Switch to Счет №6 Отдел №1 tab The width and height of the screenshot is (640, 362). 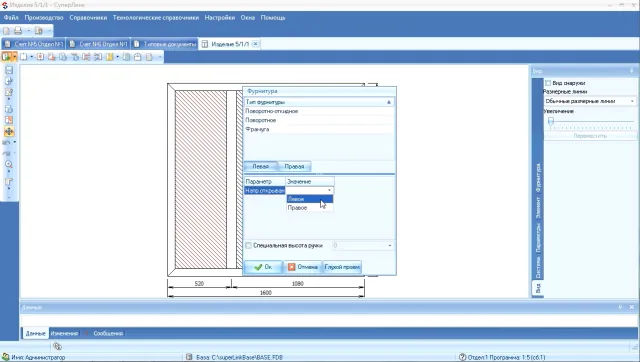[x=98, y=44]
